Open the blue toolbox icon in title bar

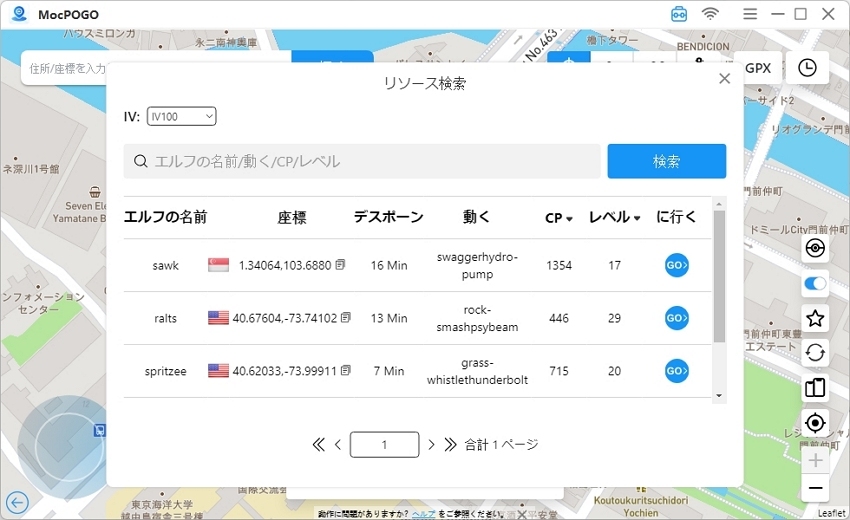tap(679, 14)
